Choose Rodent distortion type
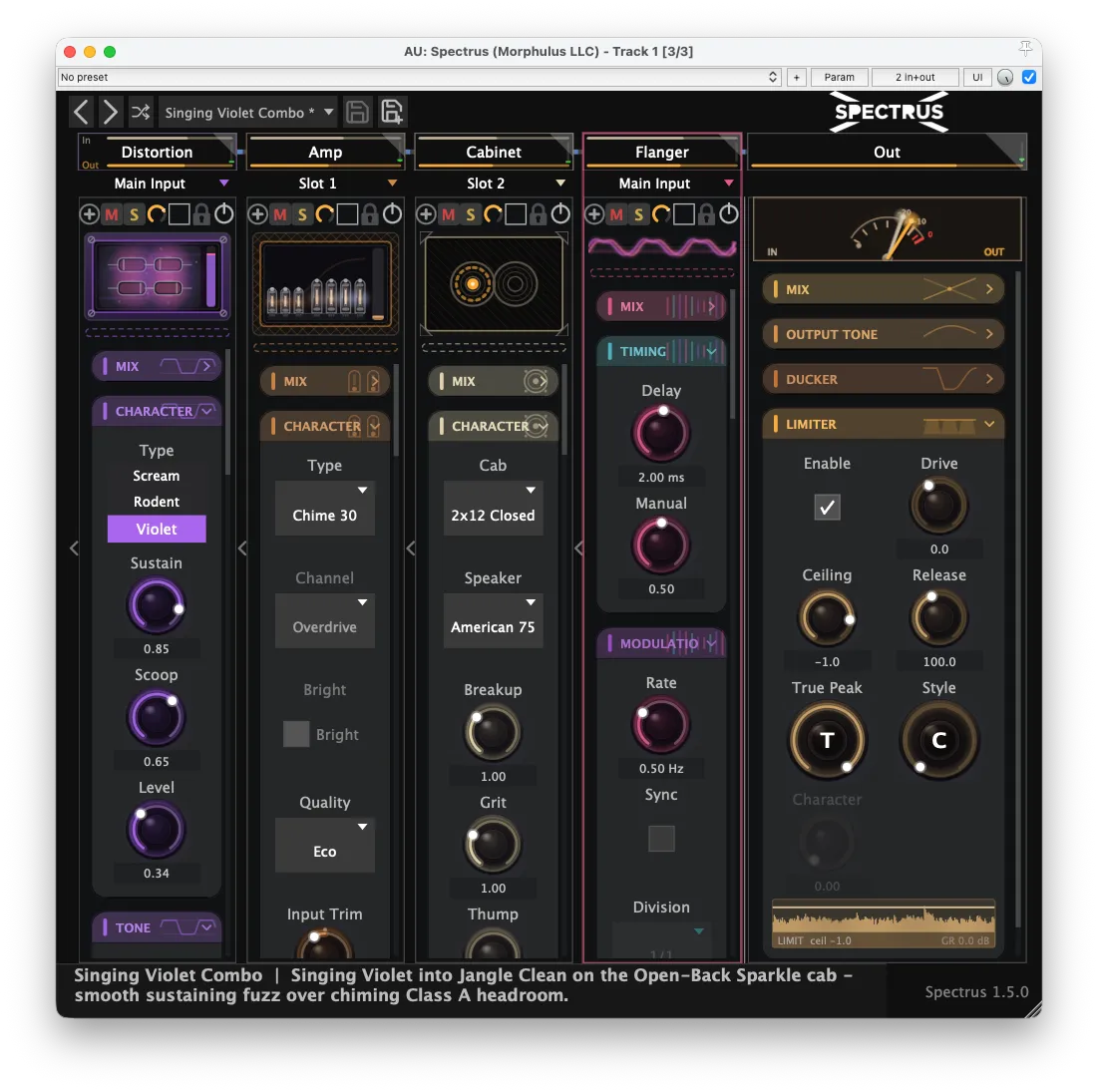Image resolution: width=1098 pixels, height=1092 pixels. tap(157, 502)
